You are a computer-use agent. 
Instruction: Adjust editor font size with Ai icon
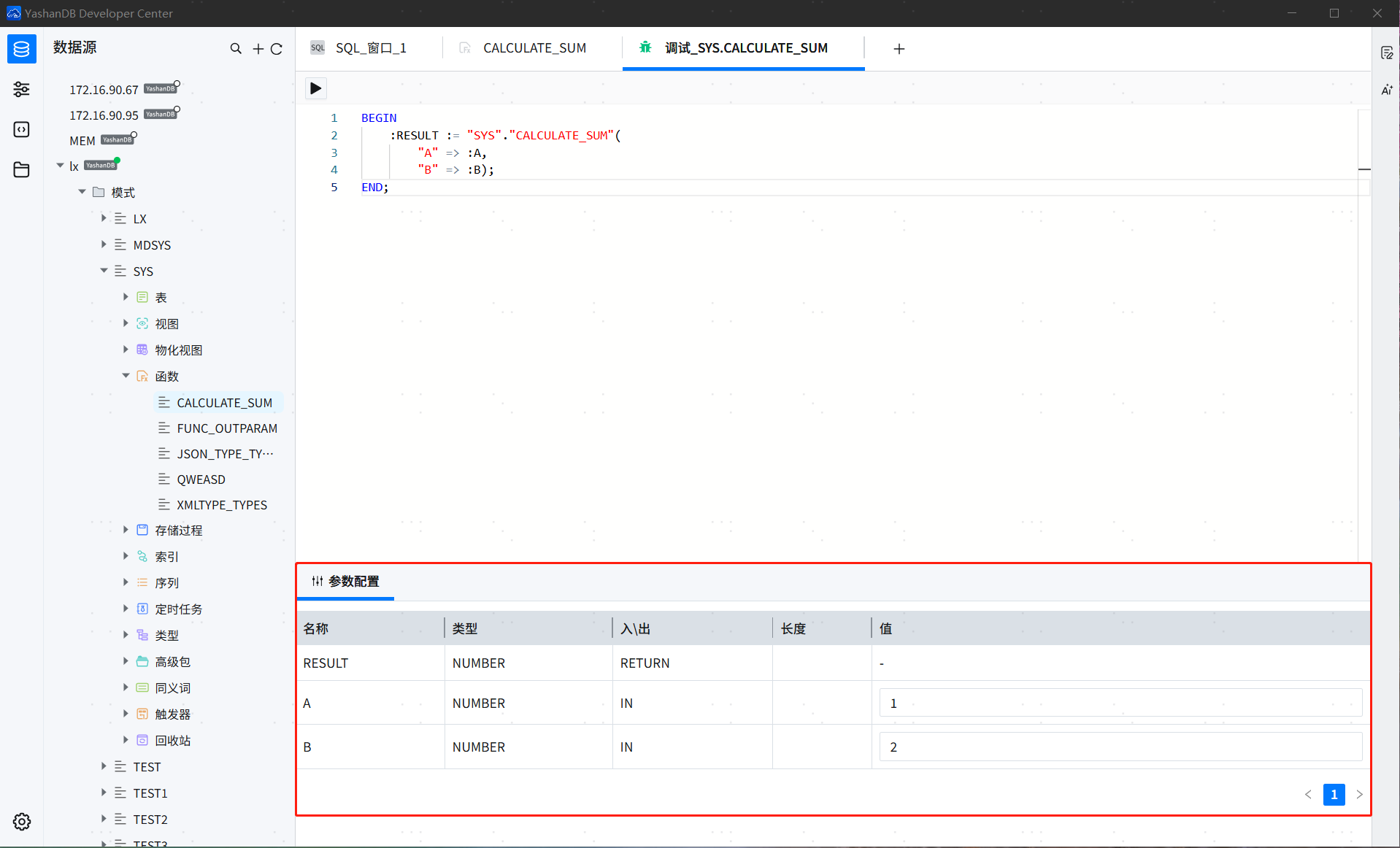[x=1387, y=90]
